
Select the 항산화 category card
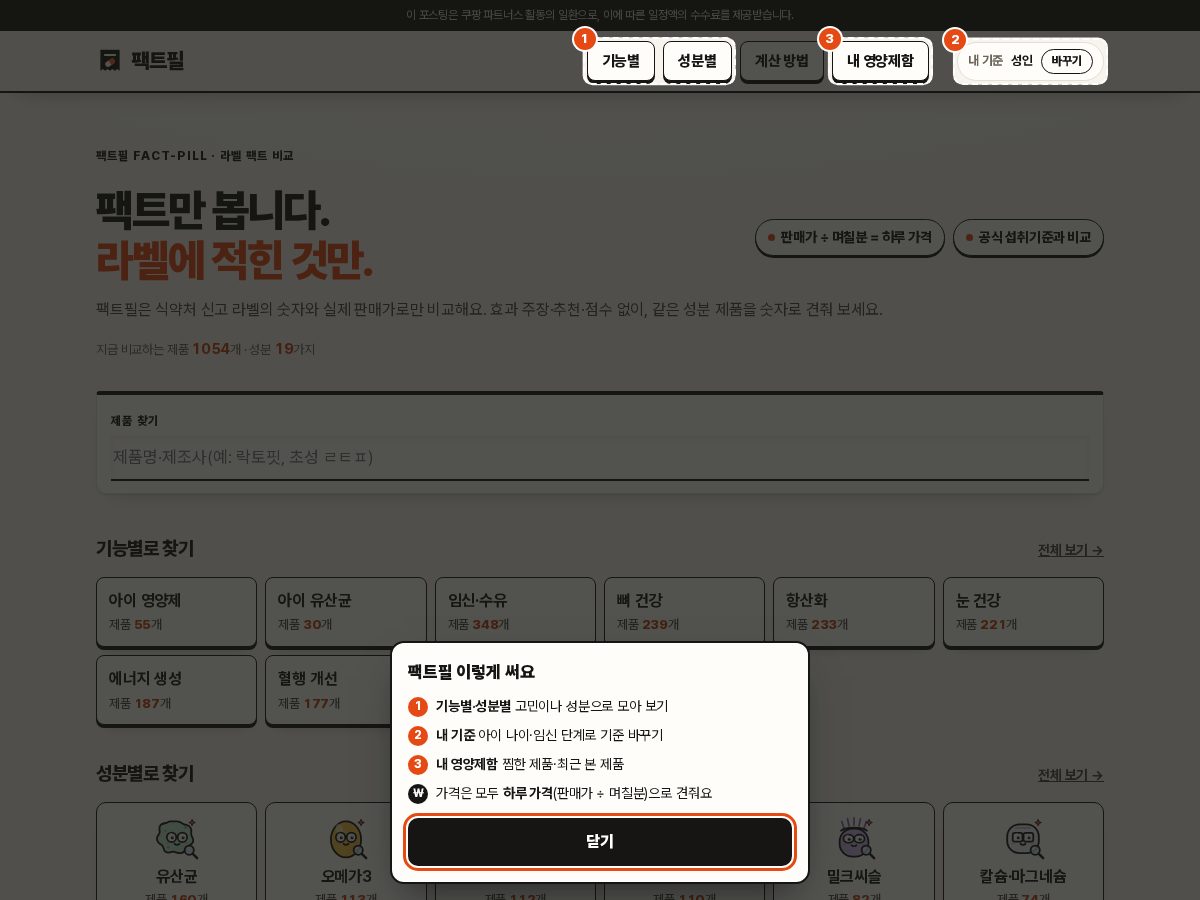pyautogui.click(x=854, y=612)
